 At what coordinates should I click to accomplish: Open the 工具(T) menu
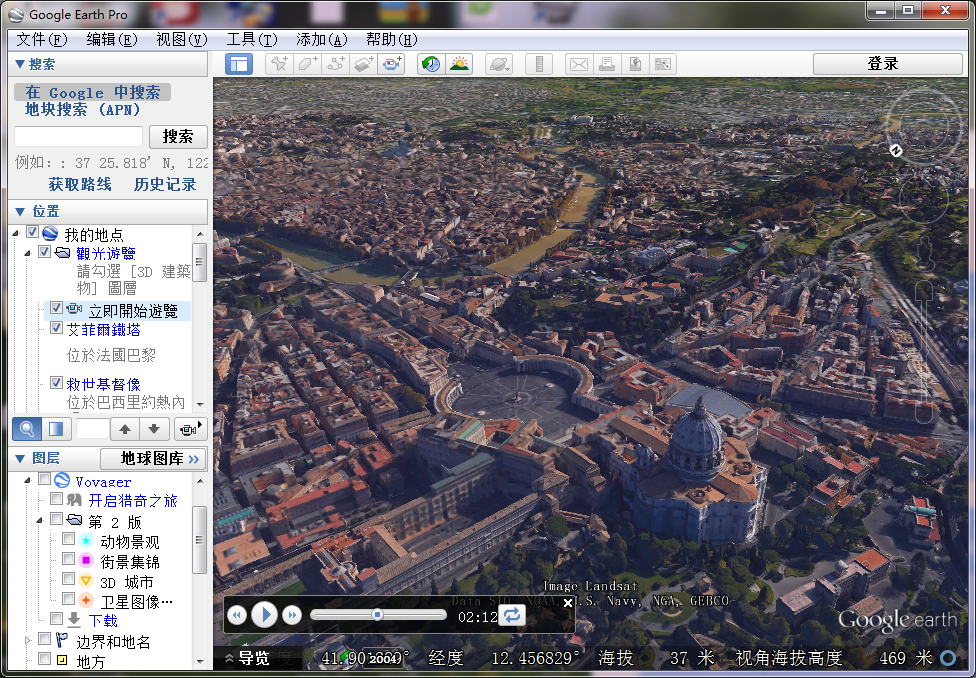[x=251, y=39]
